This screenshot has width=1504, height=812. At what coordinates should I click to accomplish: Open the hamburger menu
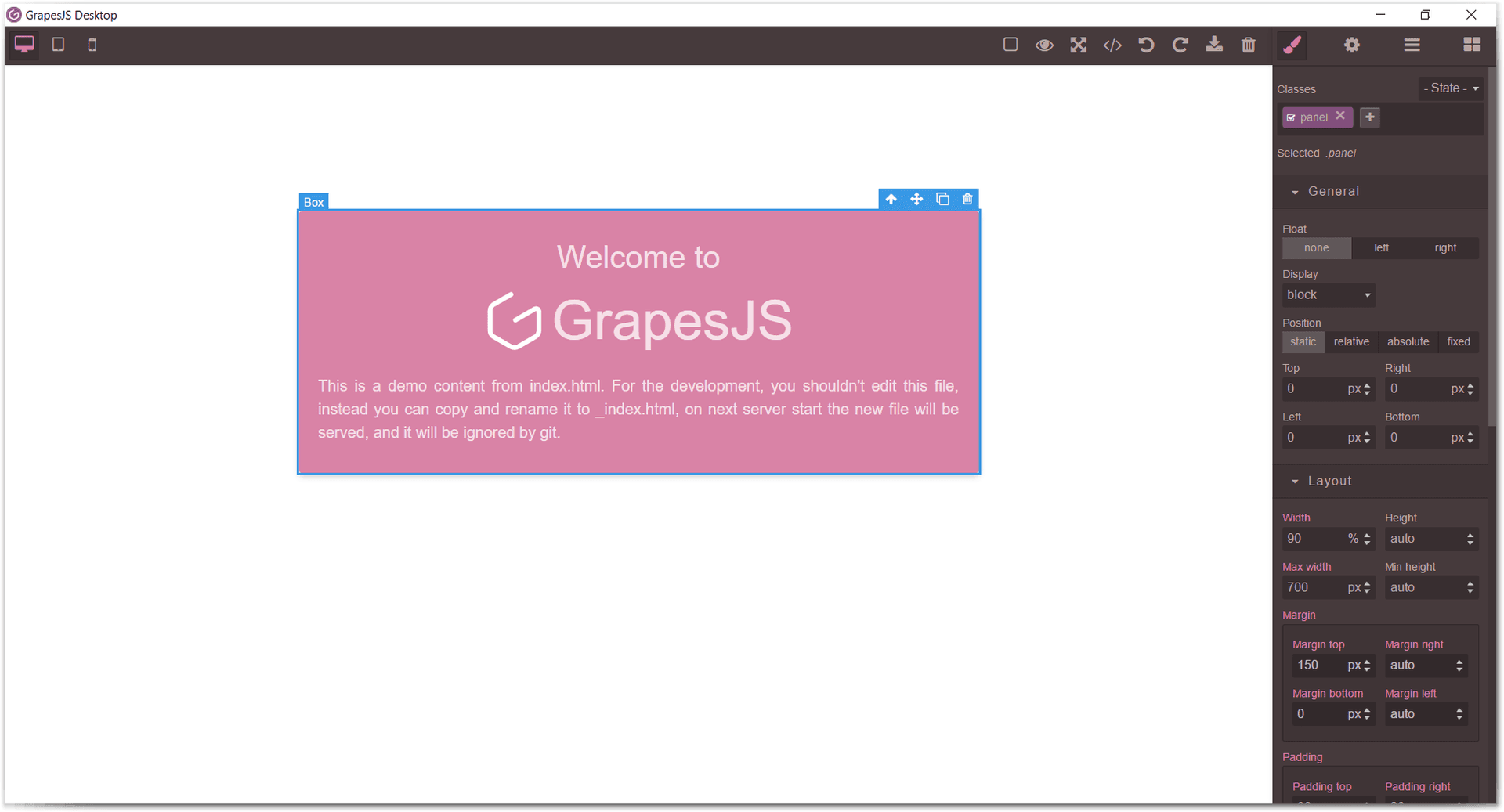[1412, 45]
